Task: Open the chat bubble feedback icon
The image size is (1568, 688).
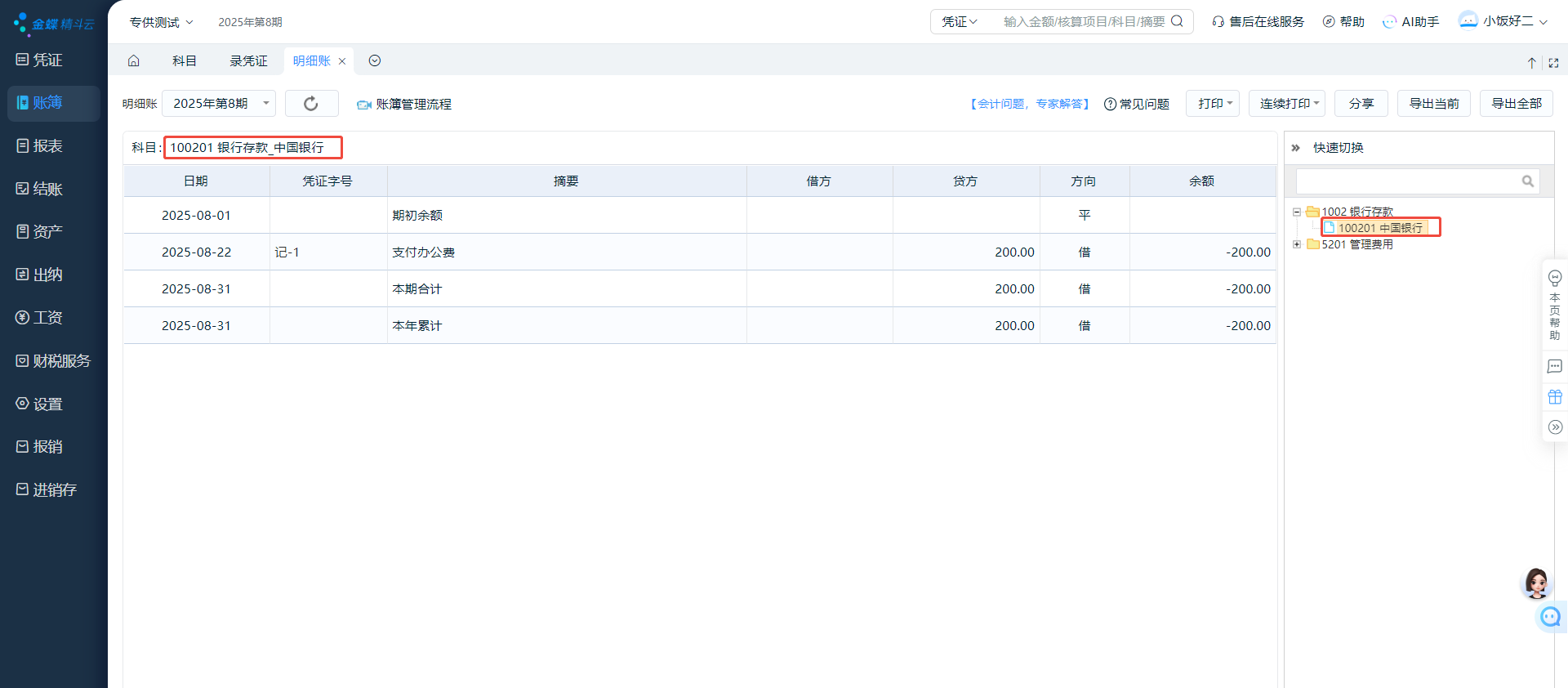Action: point(1555,367)
